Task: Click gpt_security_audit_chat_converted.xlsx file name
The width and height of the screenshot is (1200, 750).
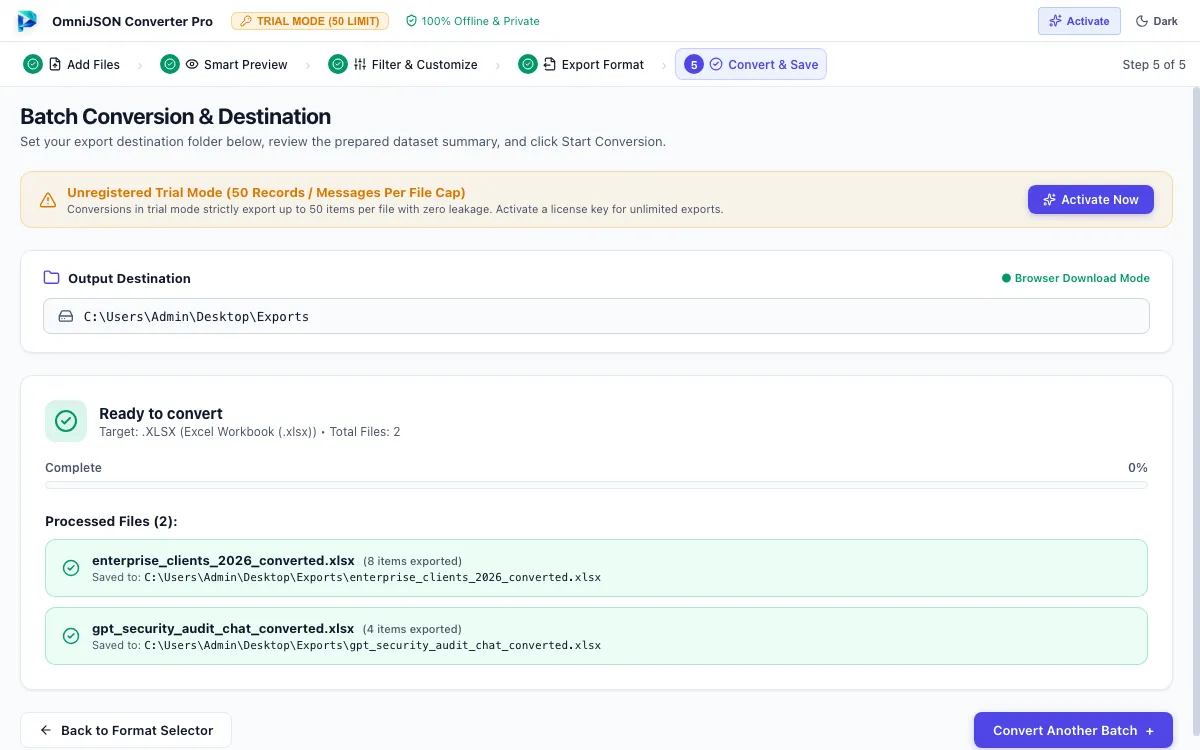Action: pos(223,628)
